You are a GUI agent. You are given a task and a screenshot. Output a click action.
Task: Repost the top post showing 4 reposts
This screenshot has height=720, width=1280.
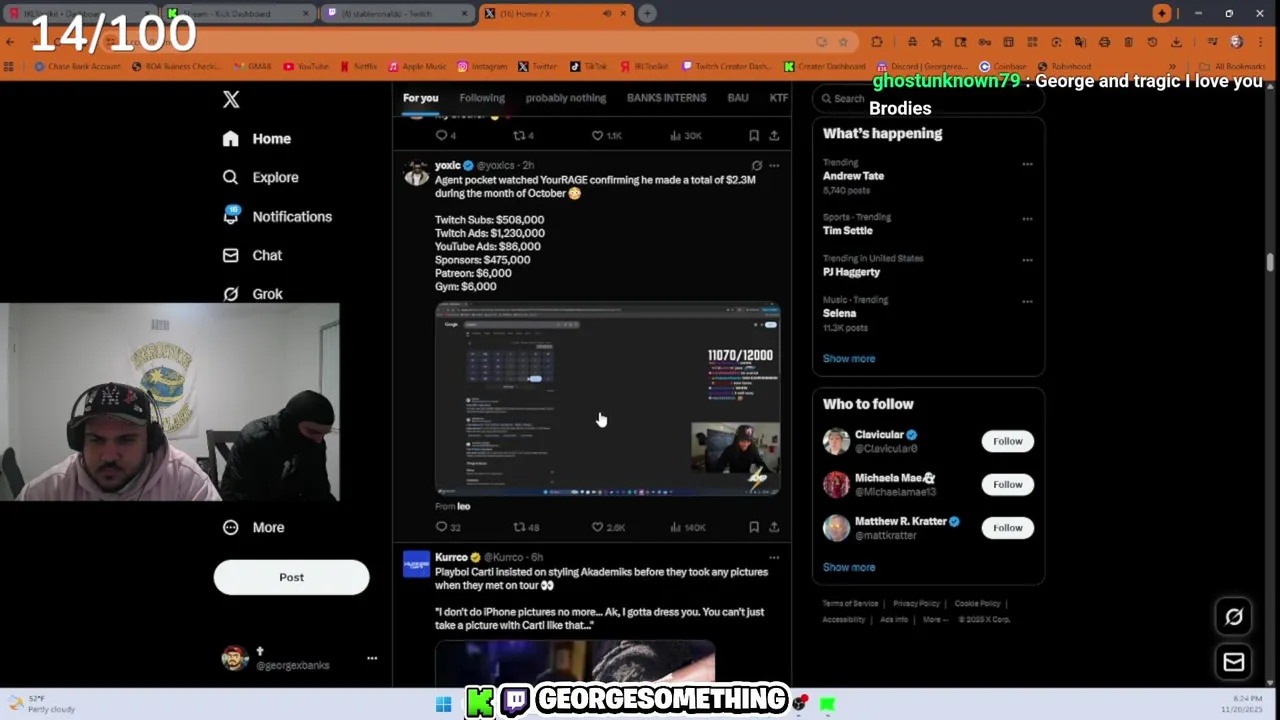tap(524, 135)
